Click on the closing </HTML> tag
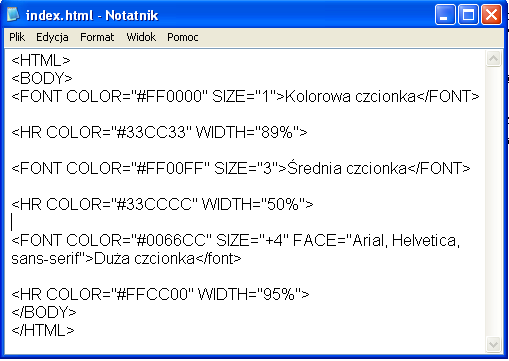Screen dimensions: 509x361 pyautogui.click(x=43, y=331)
